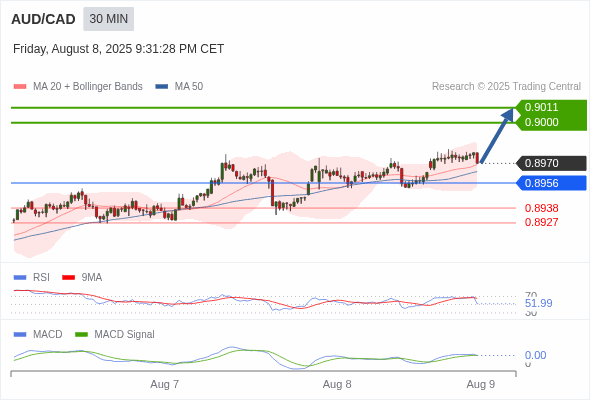Select the 0.9000 resistance price tag

(551, 123)
